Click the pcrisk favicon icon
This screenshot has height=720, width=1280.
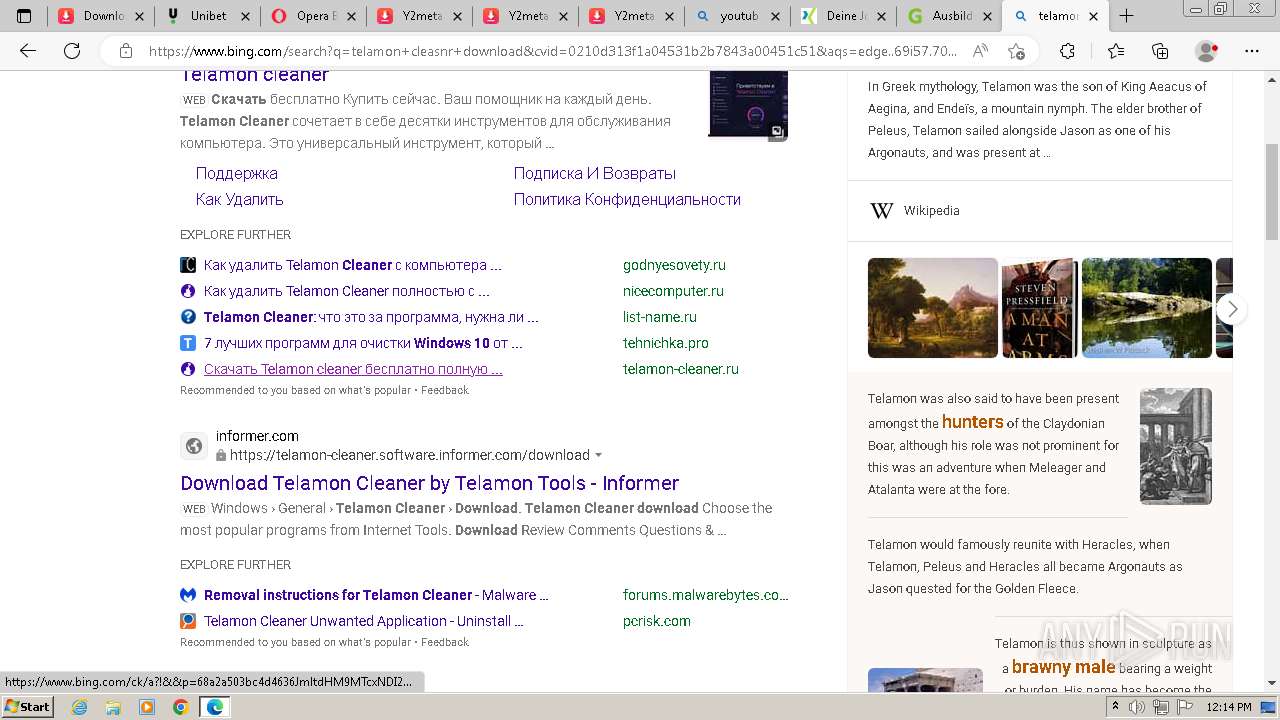click(188, 621)
